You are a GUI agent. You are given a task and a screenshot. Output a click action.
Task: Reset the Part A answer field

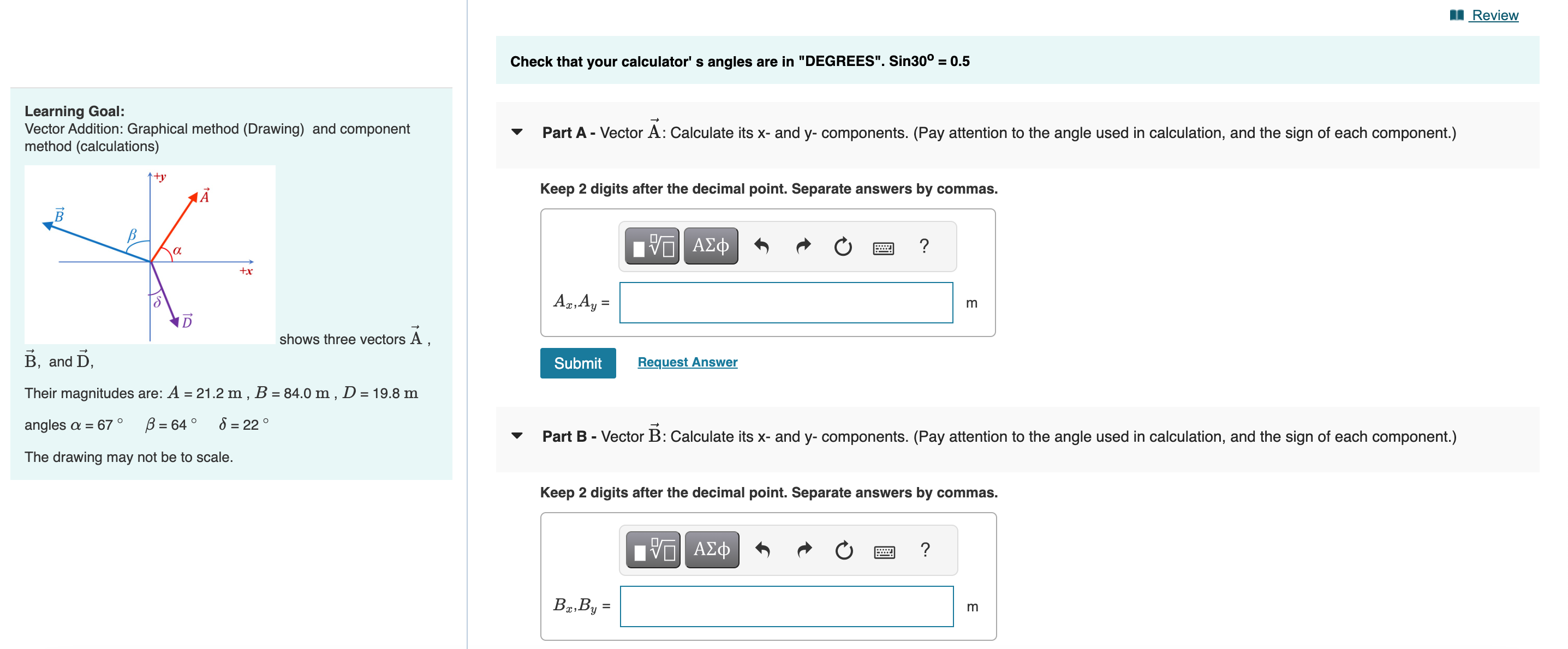pos(843,246)
